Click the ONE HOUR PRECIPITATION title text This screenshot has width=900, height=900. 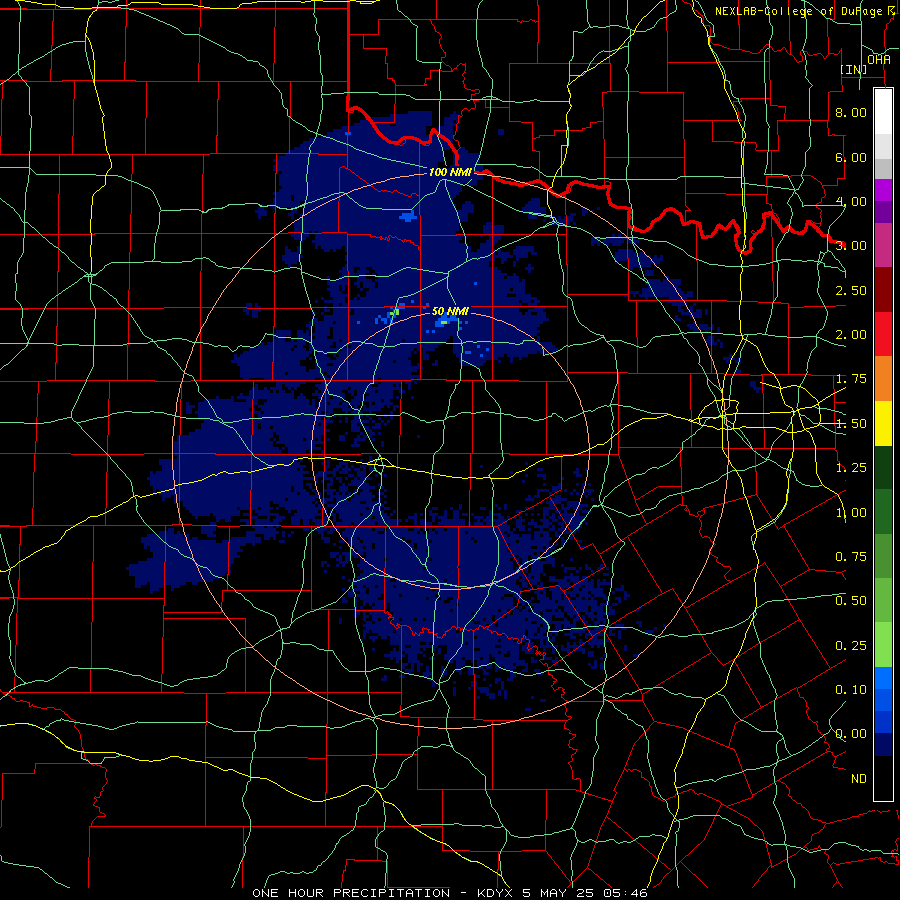click(x=351, y=893)
